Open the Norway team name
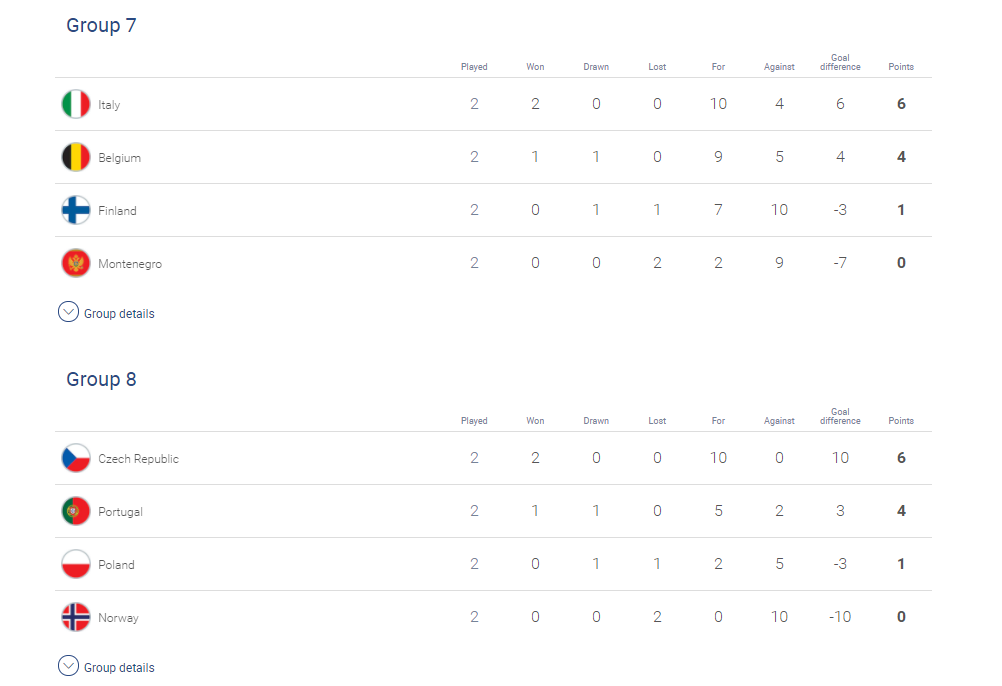 pos(118,618)
